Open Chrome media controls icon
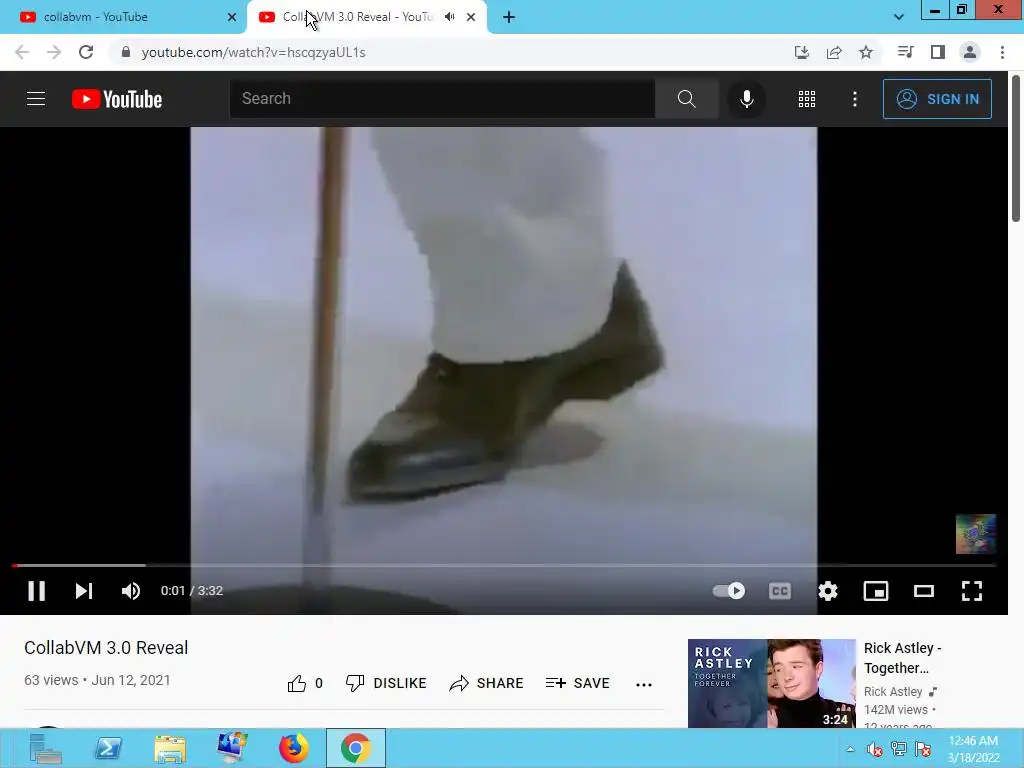The height and width of the screenshot is (768, 1024). tap(905, 52)
